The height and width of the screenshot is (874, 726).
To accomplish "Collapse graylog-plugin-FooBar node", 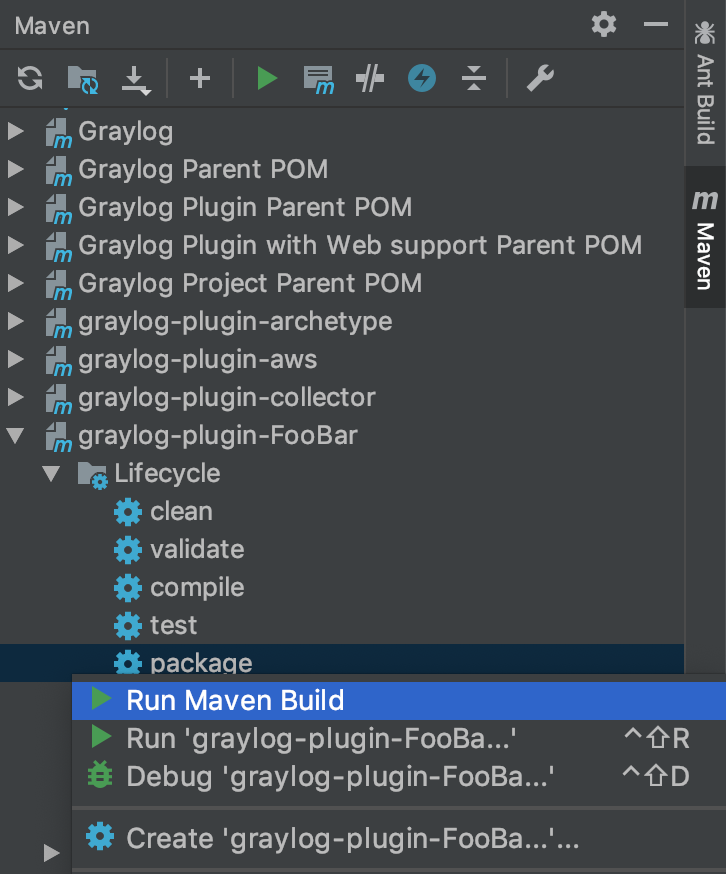I will point(16,435).
